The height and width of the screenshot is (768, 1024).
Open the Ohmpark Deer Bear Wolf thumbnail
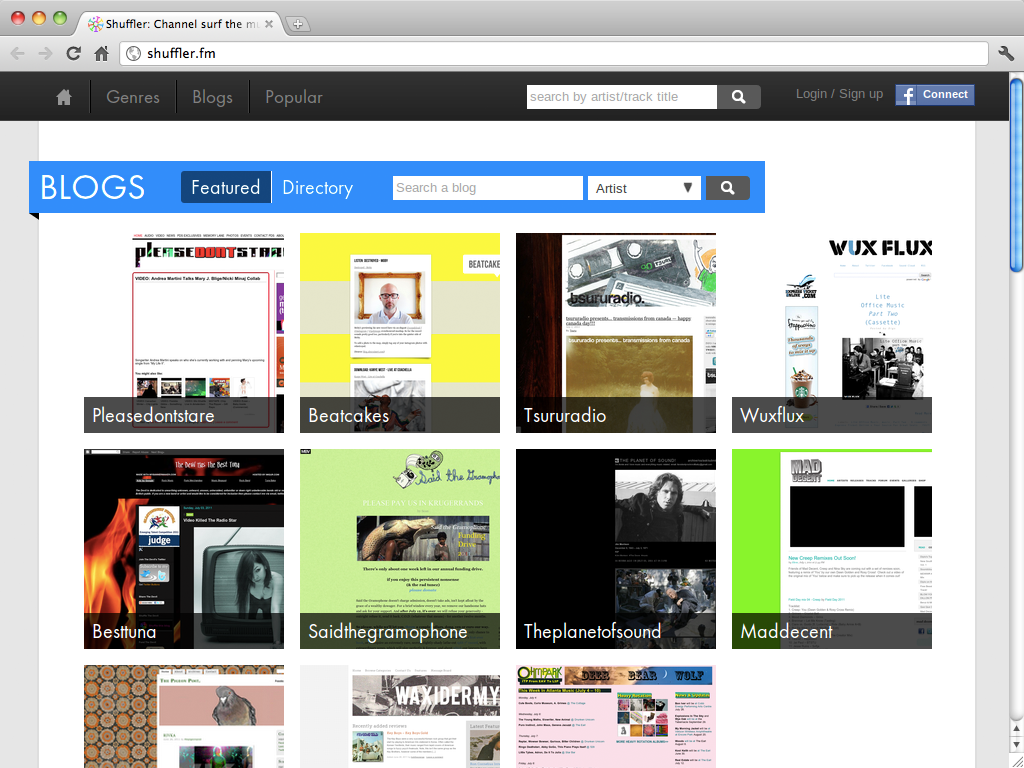[x=616, y=716]
